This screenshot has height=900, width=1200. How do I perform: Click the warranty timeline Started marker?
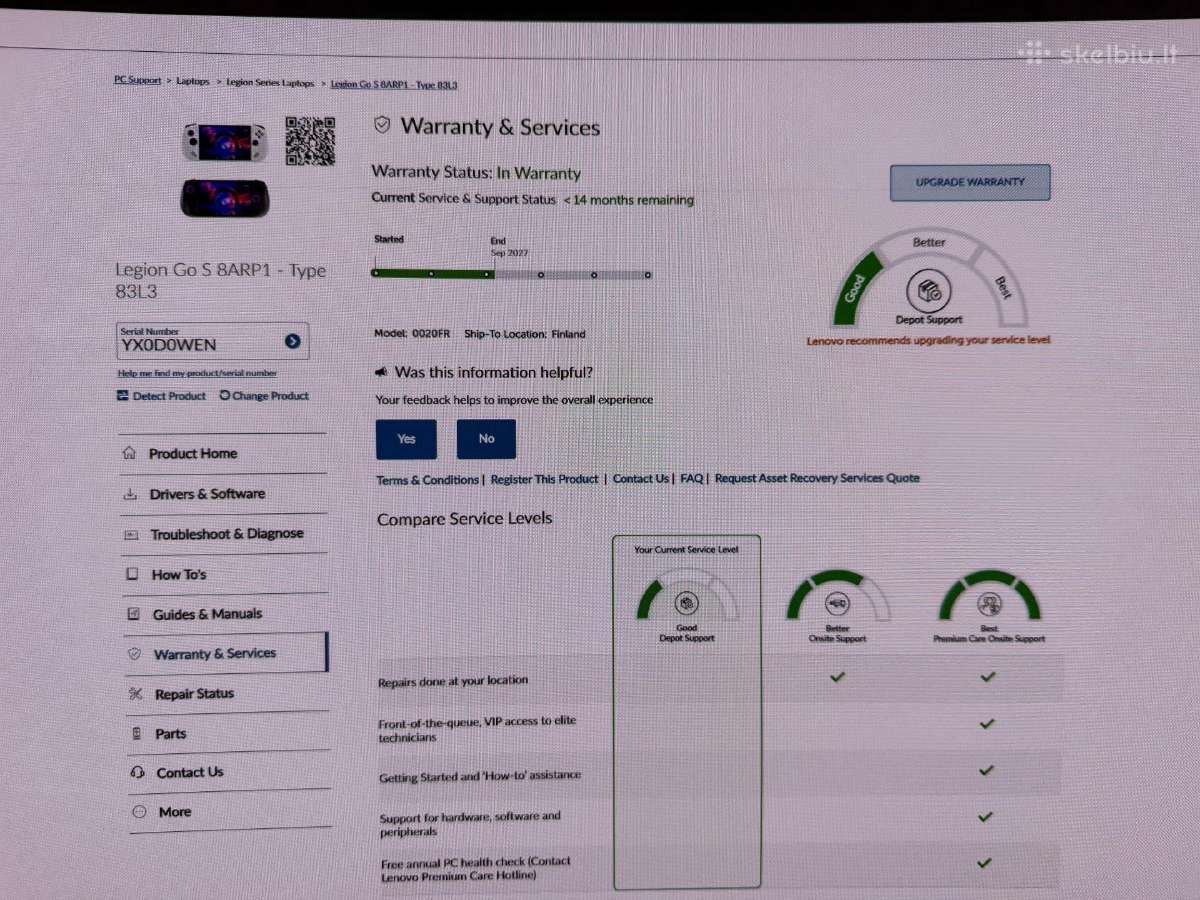(x=375, y=272)
